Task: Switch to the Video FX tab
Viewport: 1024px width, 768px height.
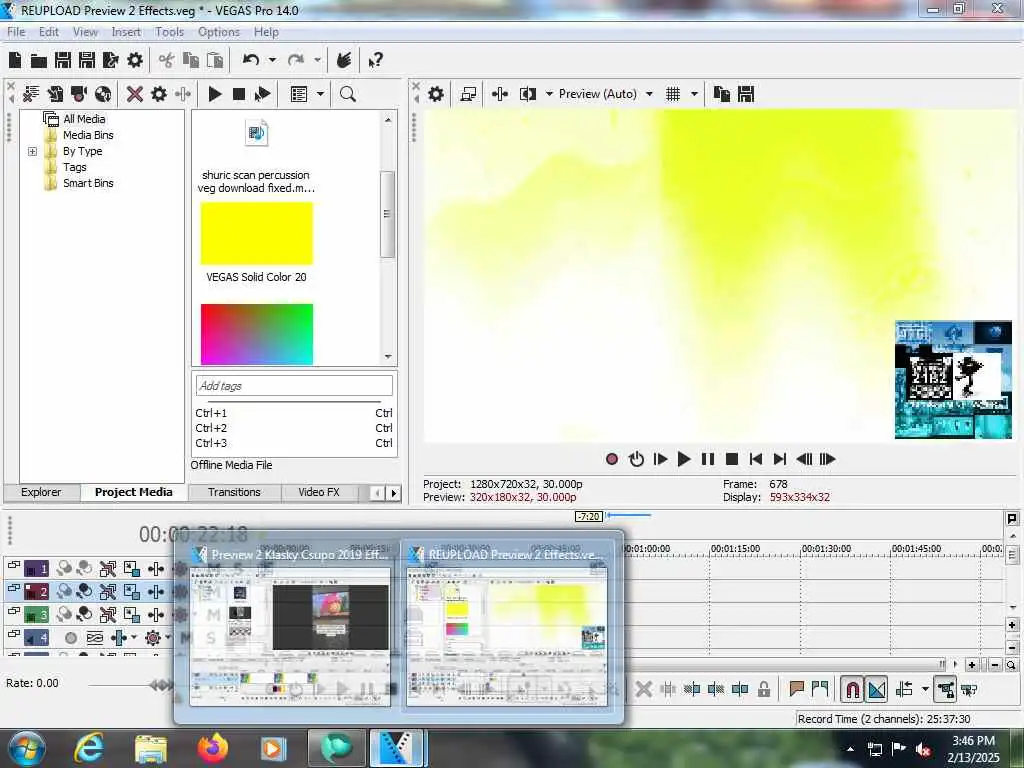Action: click(319, 492)
